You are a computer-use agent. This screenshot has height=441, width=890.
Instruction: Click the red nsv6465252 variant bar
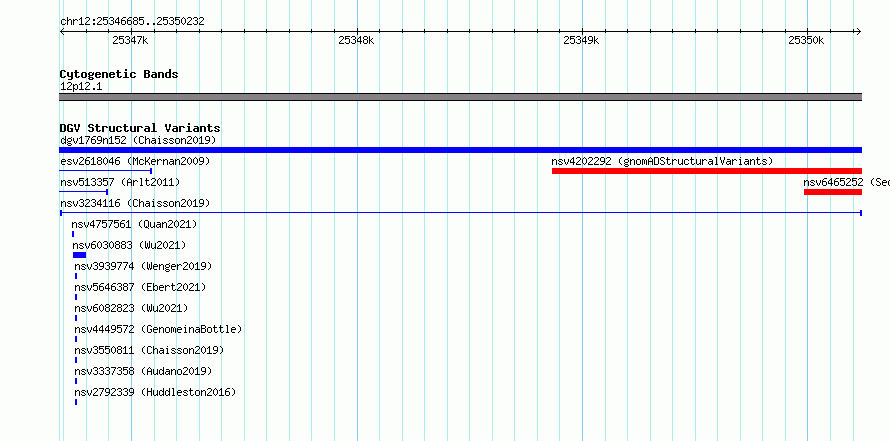coord(833,192)
